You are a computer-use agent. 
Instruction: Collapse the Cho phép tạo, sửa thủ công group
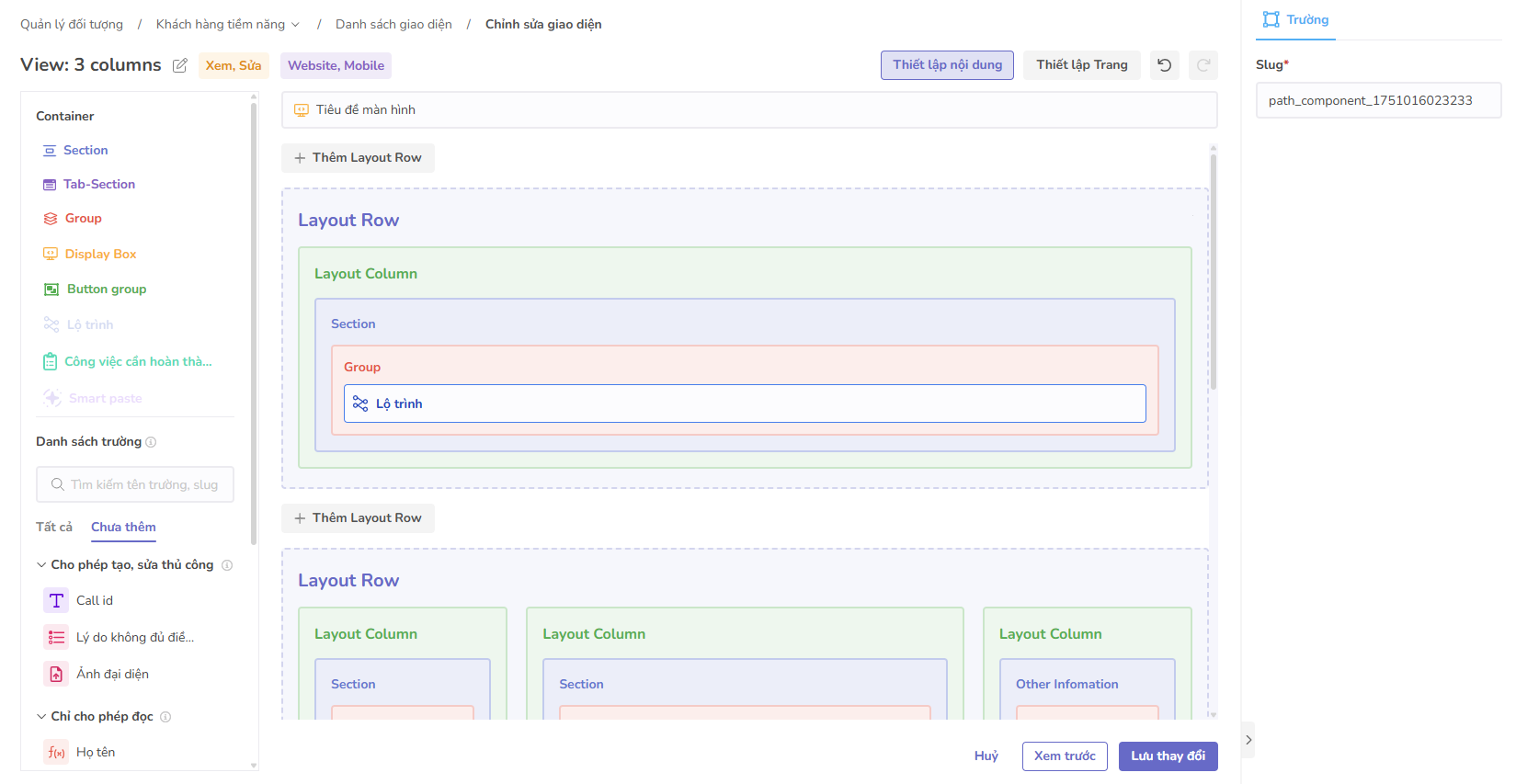click(x=41, y=565)
